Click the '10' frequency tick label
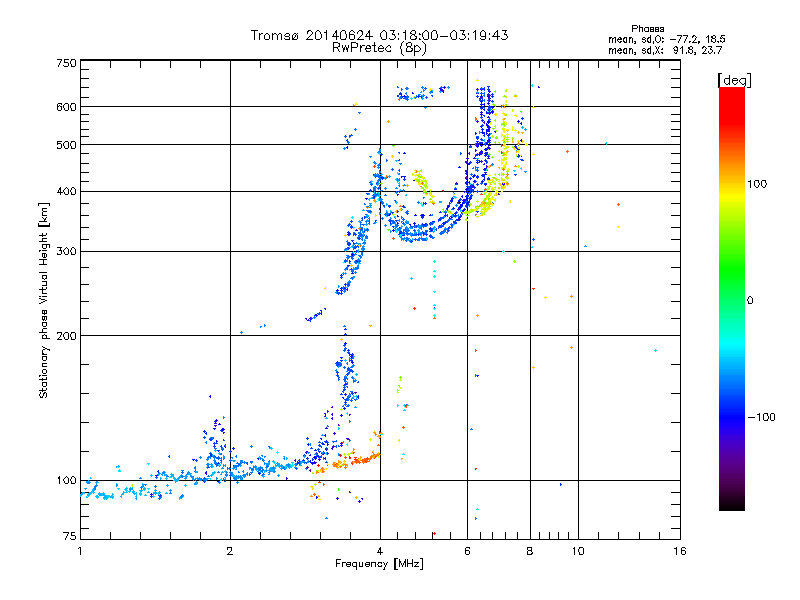Screen dimensions: 800x600 pos(578,551)
